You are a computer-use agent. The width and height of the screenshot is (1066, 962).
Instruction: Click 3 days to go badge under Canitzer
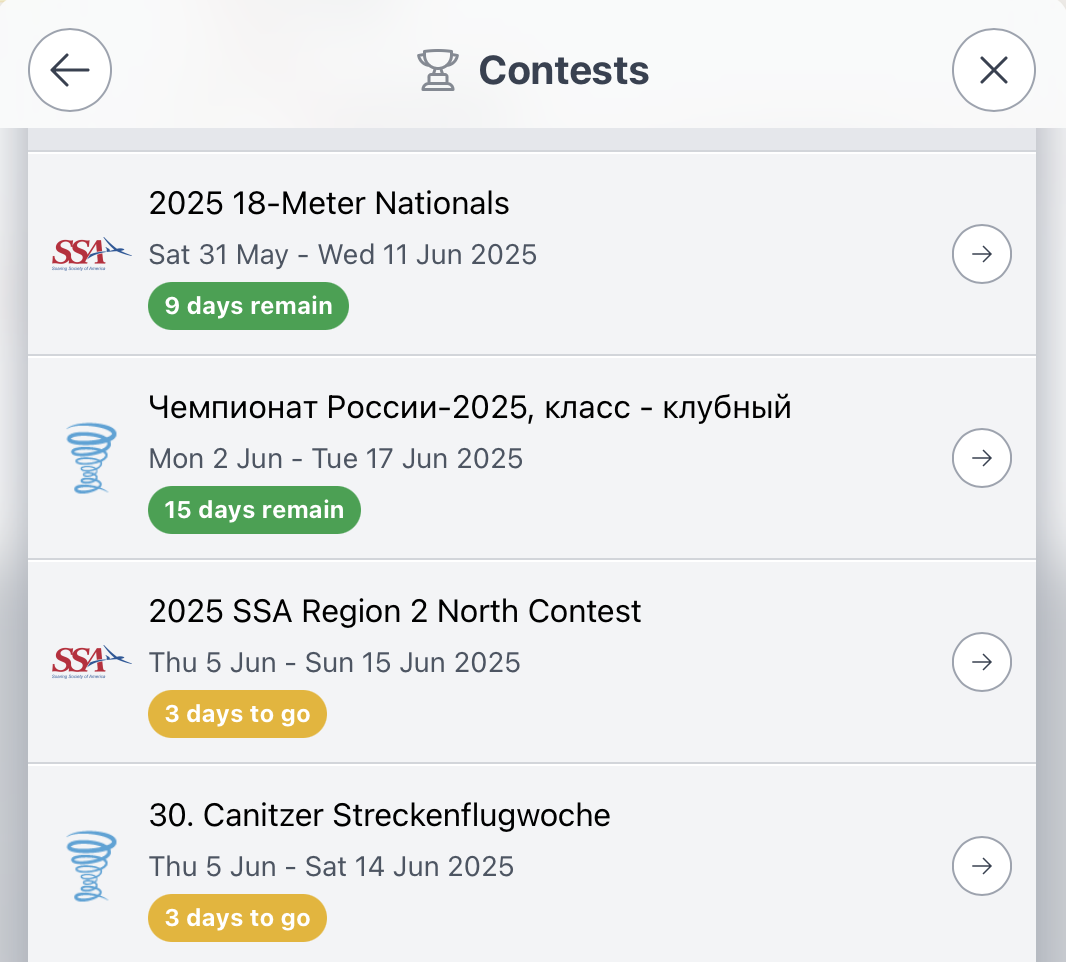[237, 918]
